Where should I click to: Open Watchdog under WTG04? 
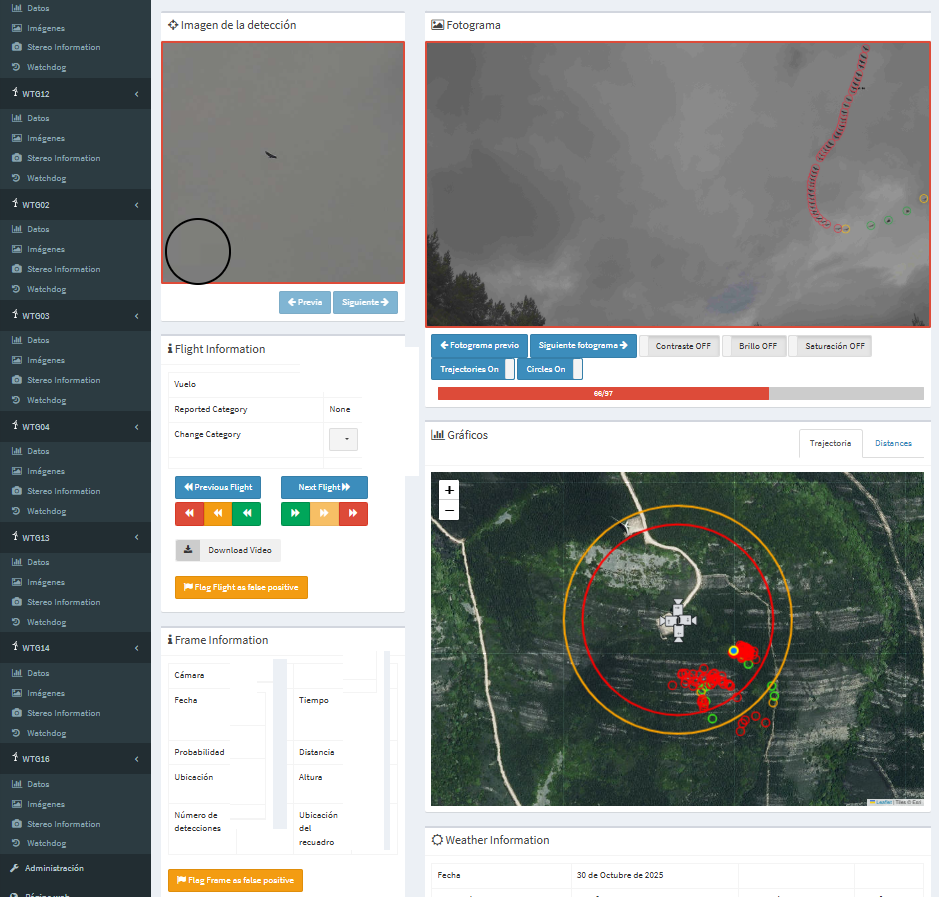[46, 511]
